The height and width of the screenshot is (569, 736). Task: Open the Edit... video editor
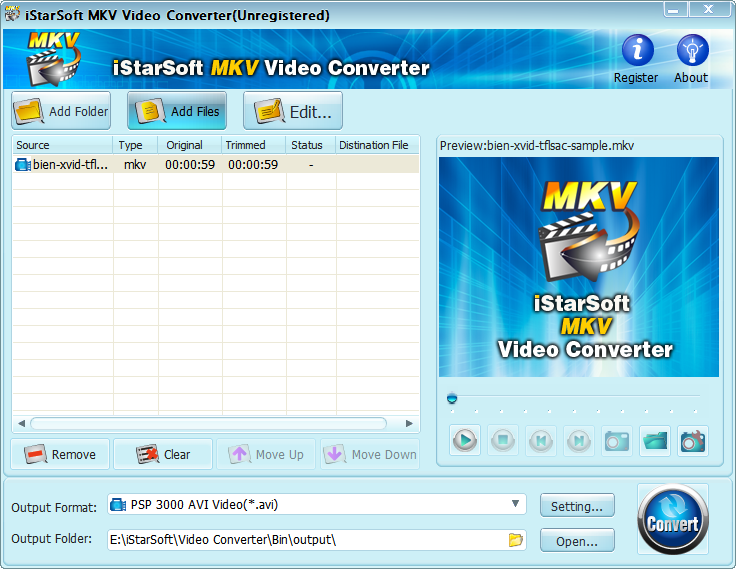(293, 111)
